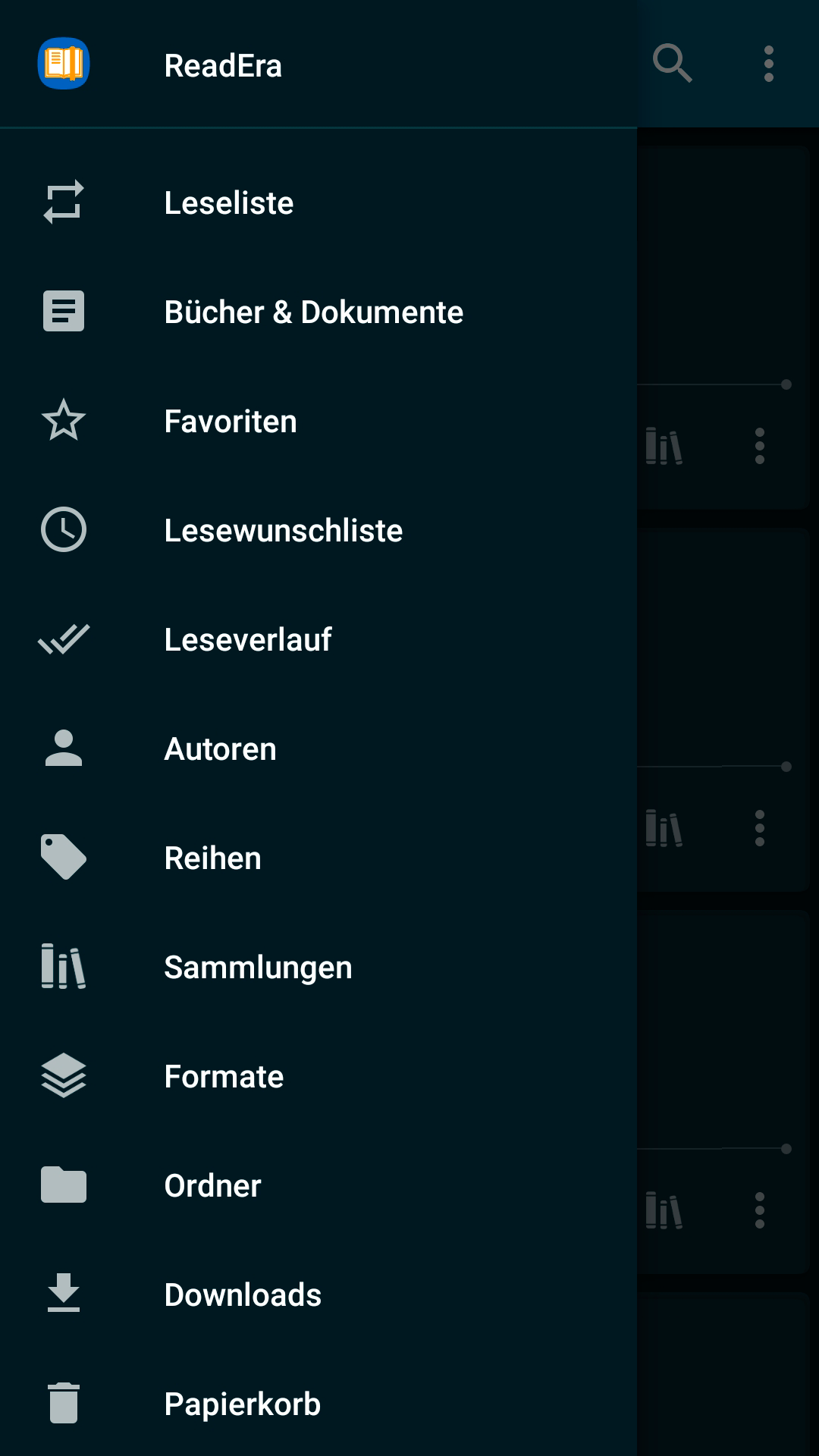Viewport: 819px width, 1456px height.
Task: Click the Leseliste repeat-arrows icon
Action: tap(64, 202)
